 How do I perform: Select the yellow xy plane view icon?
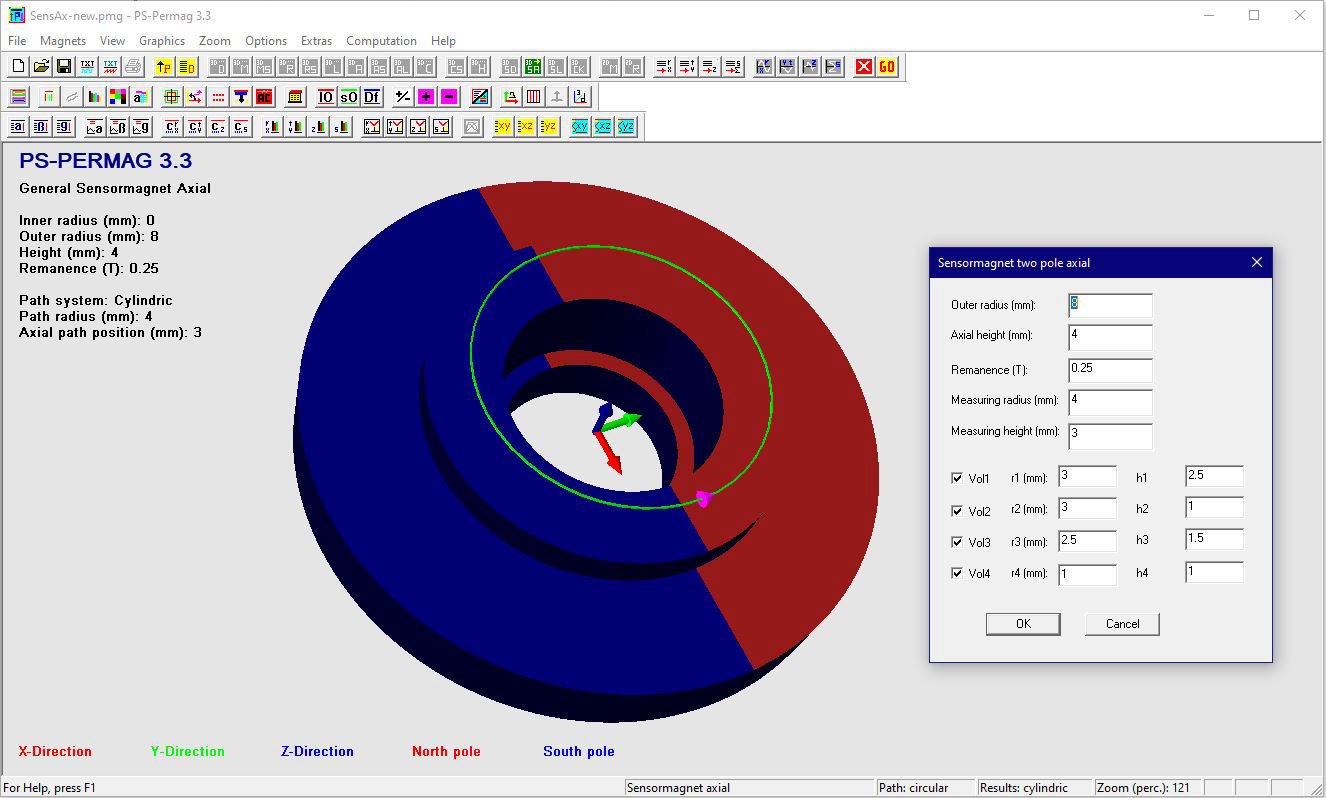(x=502, y=127)
